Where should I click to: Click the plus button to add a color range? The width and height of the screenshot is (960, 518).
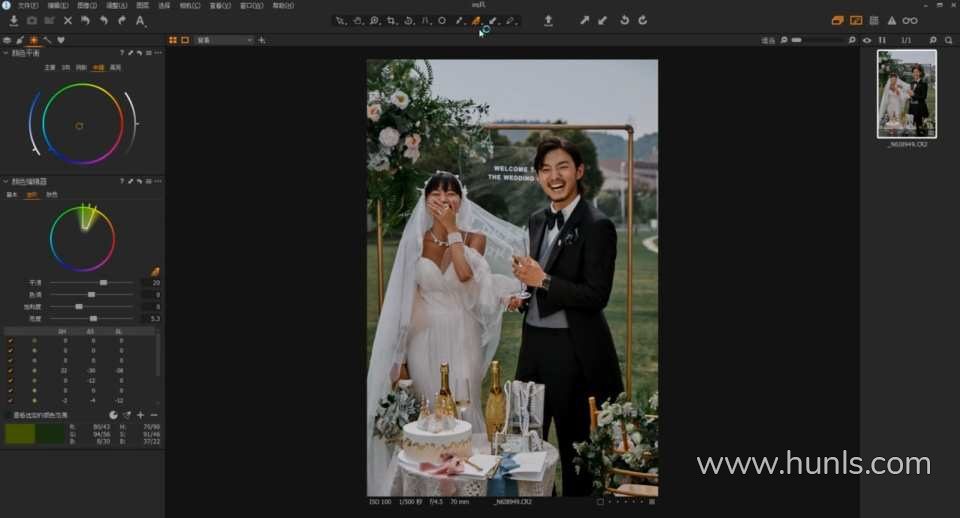pyautogui.click(x=140, y=415)
